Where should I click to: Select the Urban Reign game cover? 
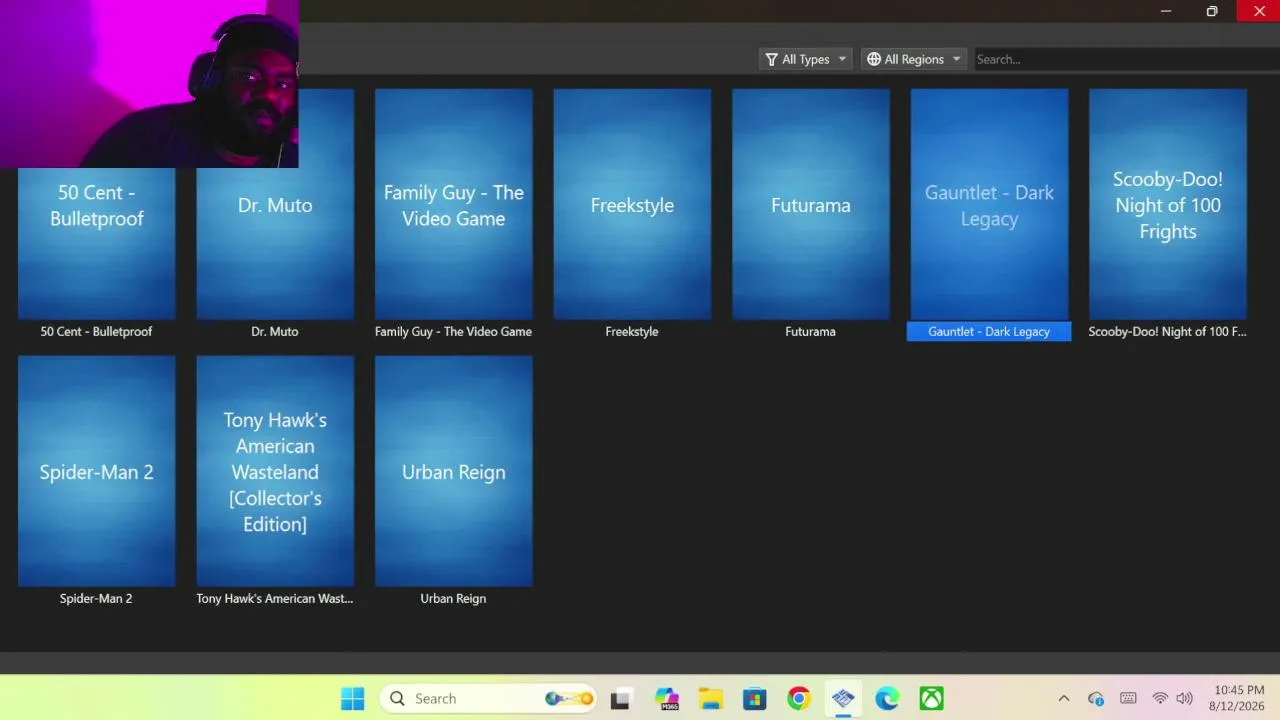(454, 471)
